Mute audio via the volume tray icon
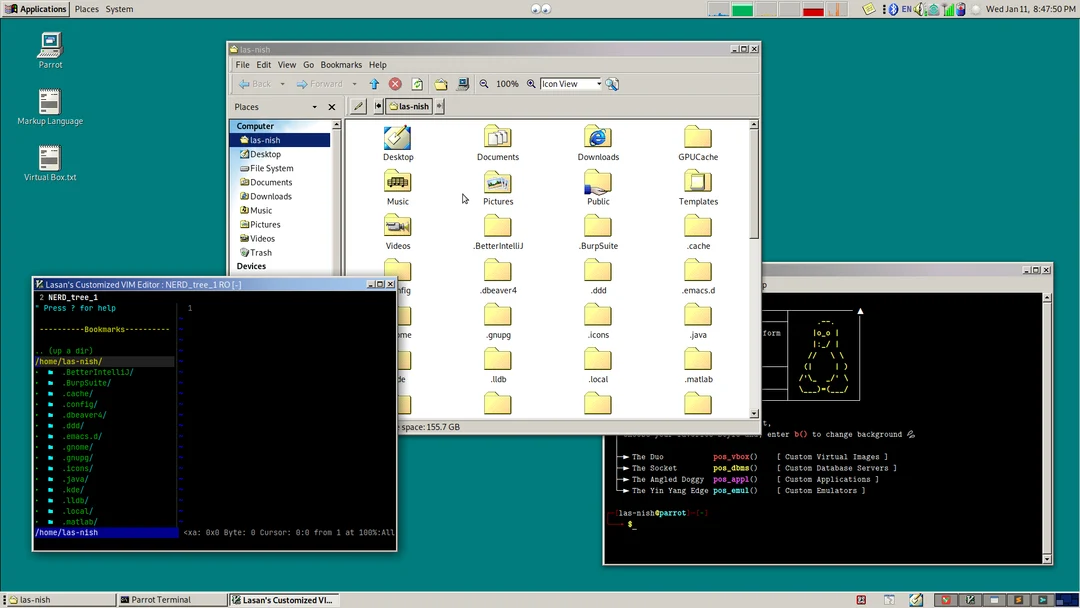Image resolution: width=1080 pixels, height=608 pixels. 918,9
